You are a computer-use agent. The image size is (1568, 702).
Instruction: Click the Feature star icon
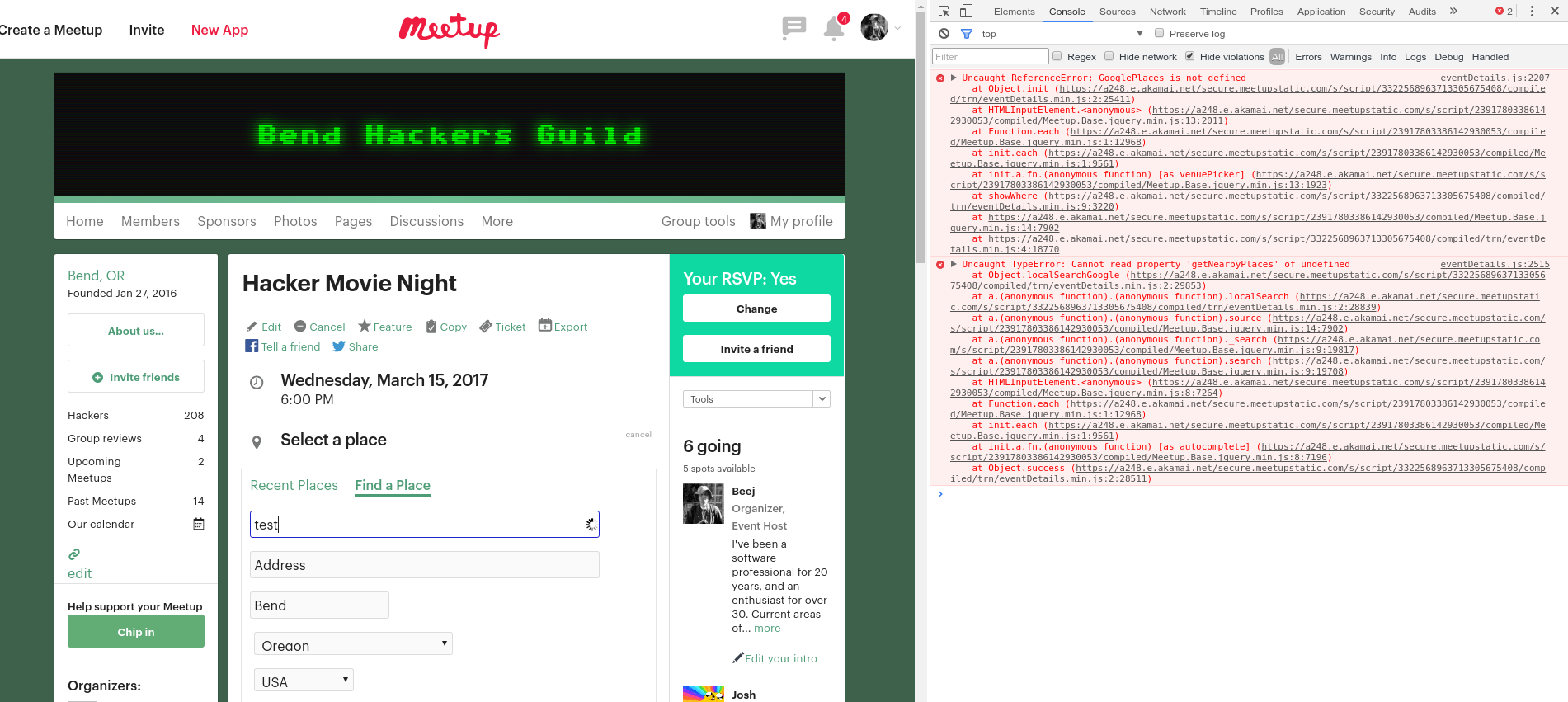[365, 326]
